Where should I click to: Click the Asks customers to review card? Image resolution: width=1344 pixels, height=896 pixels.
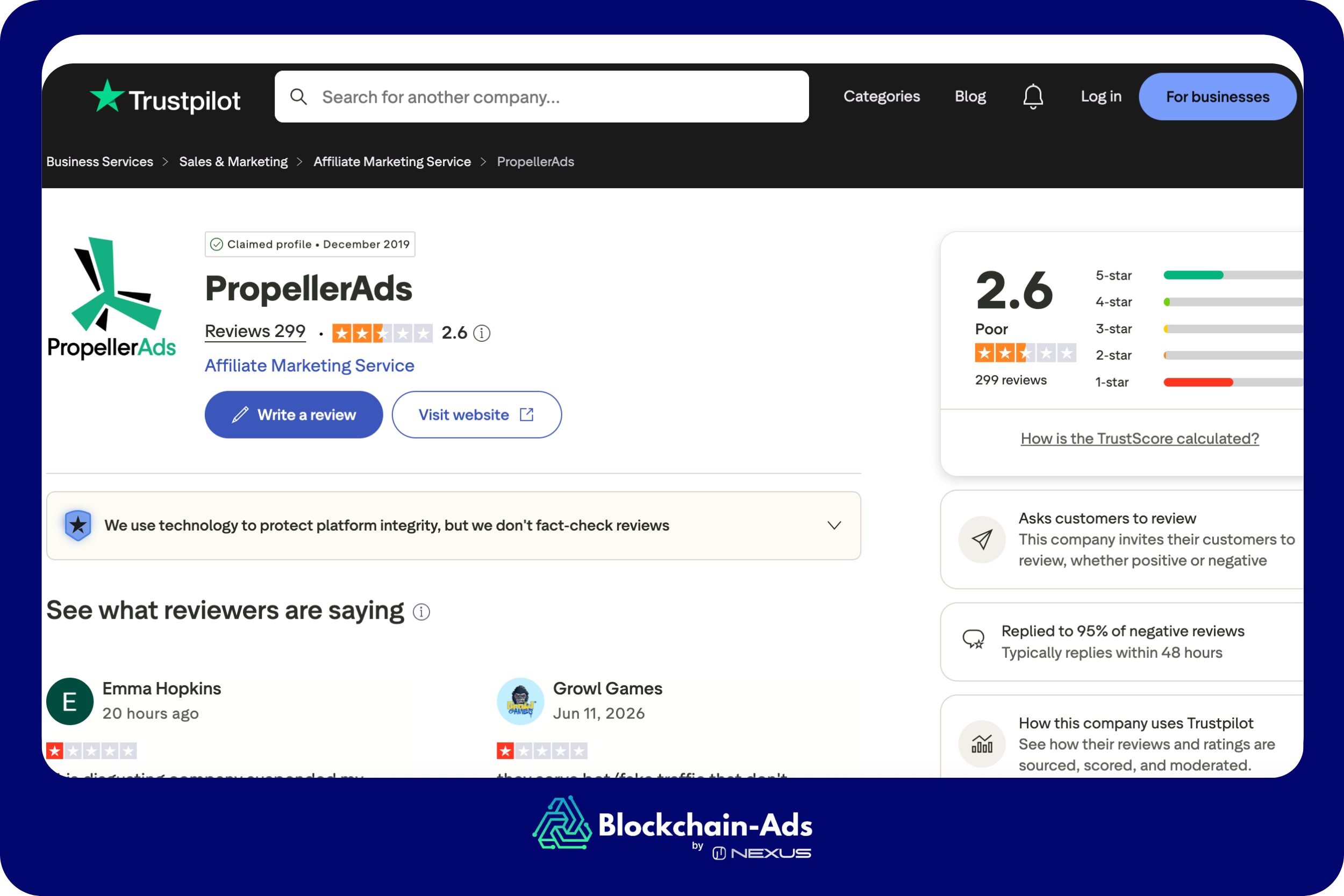tap(1122, 540)
